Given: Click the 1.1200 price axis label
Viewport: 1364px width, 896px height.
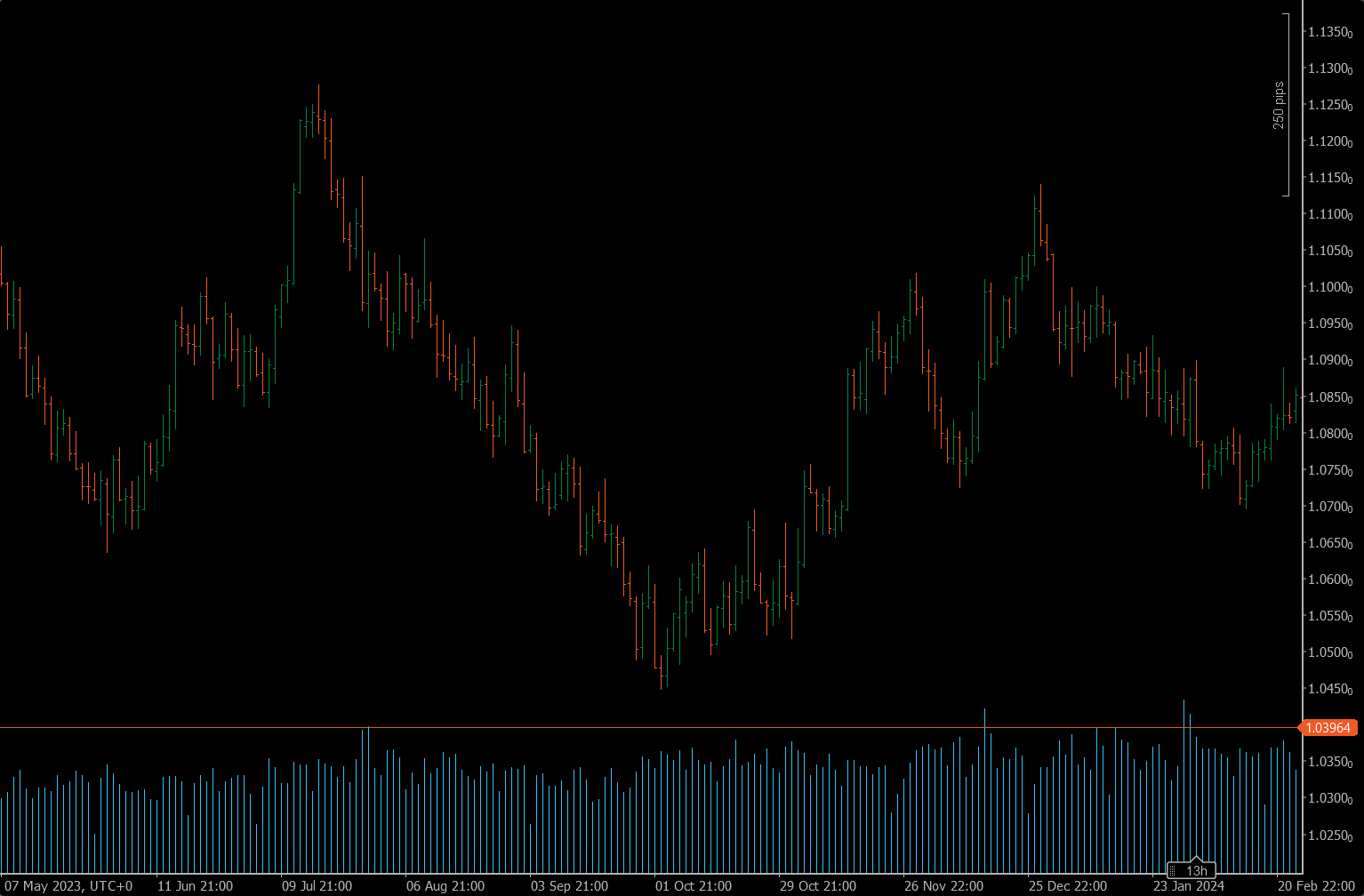Looking at the screenshot, I should point(1329,142).
